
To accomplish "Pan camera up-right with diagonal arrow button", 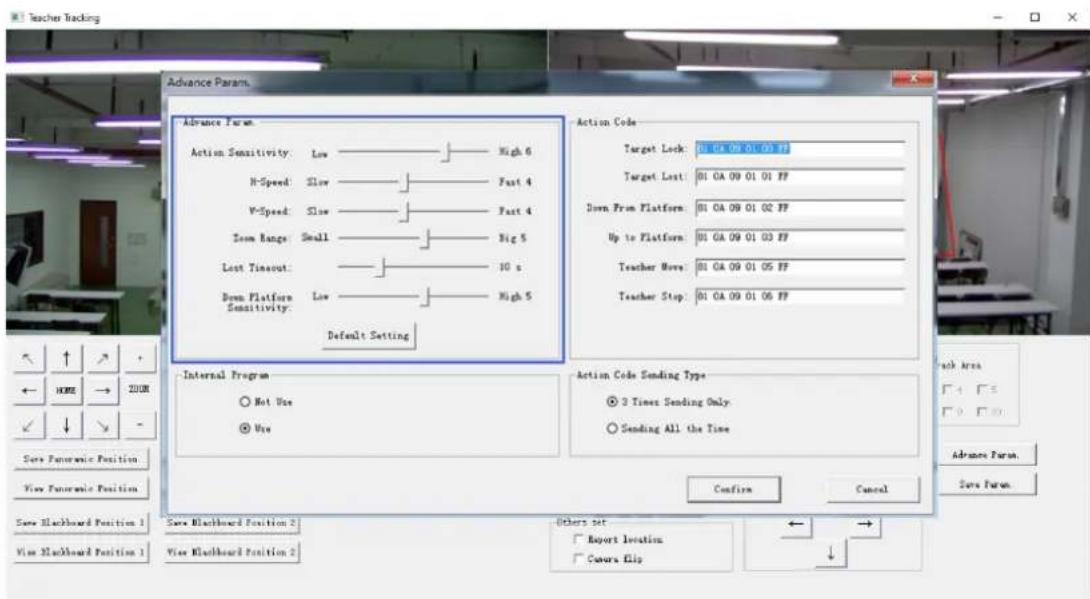I will (103, 359).
